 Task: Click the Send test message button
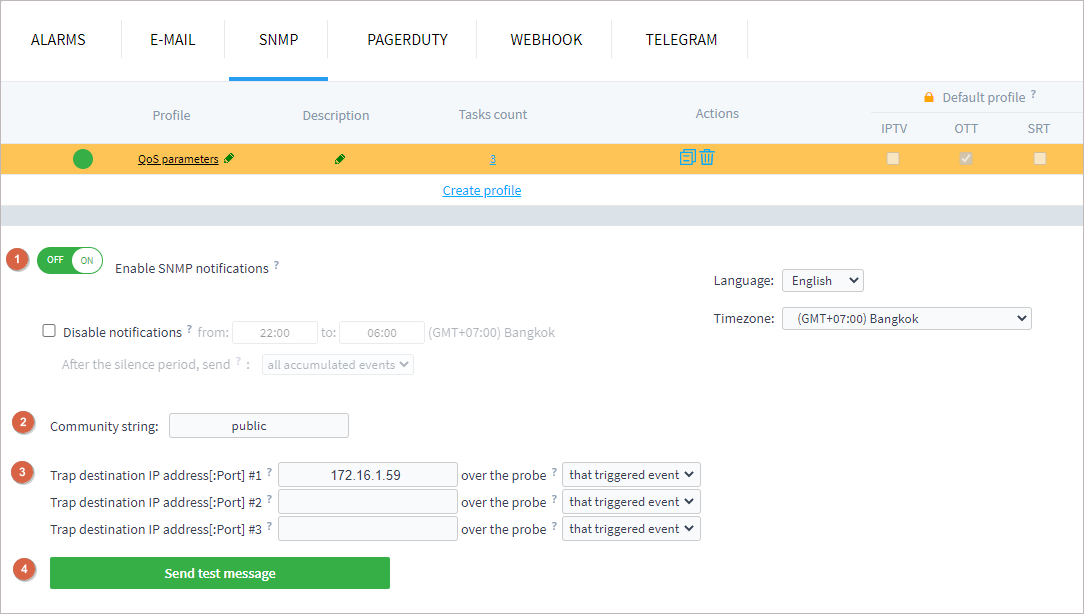[220, 573]
